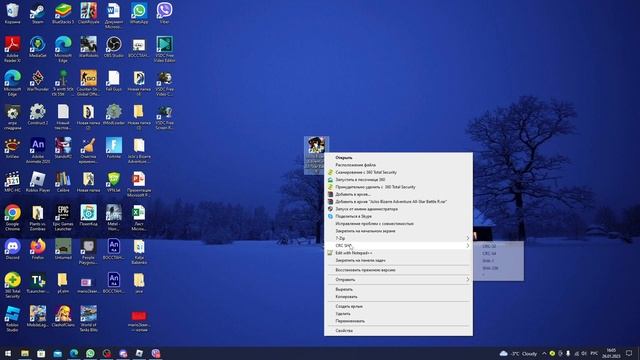
Task: Click the Roblox Studio icon
Action: [12, 318]
